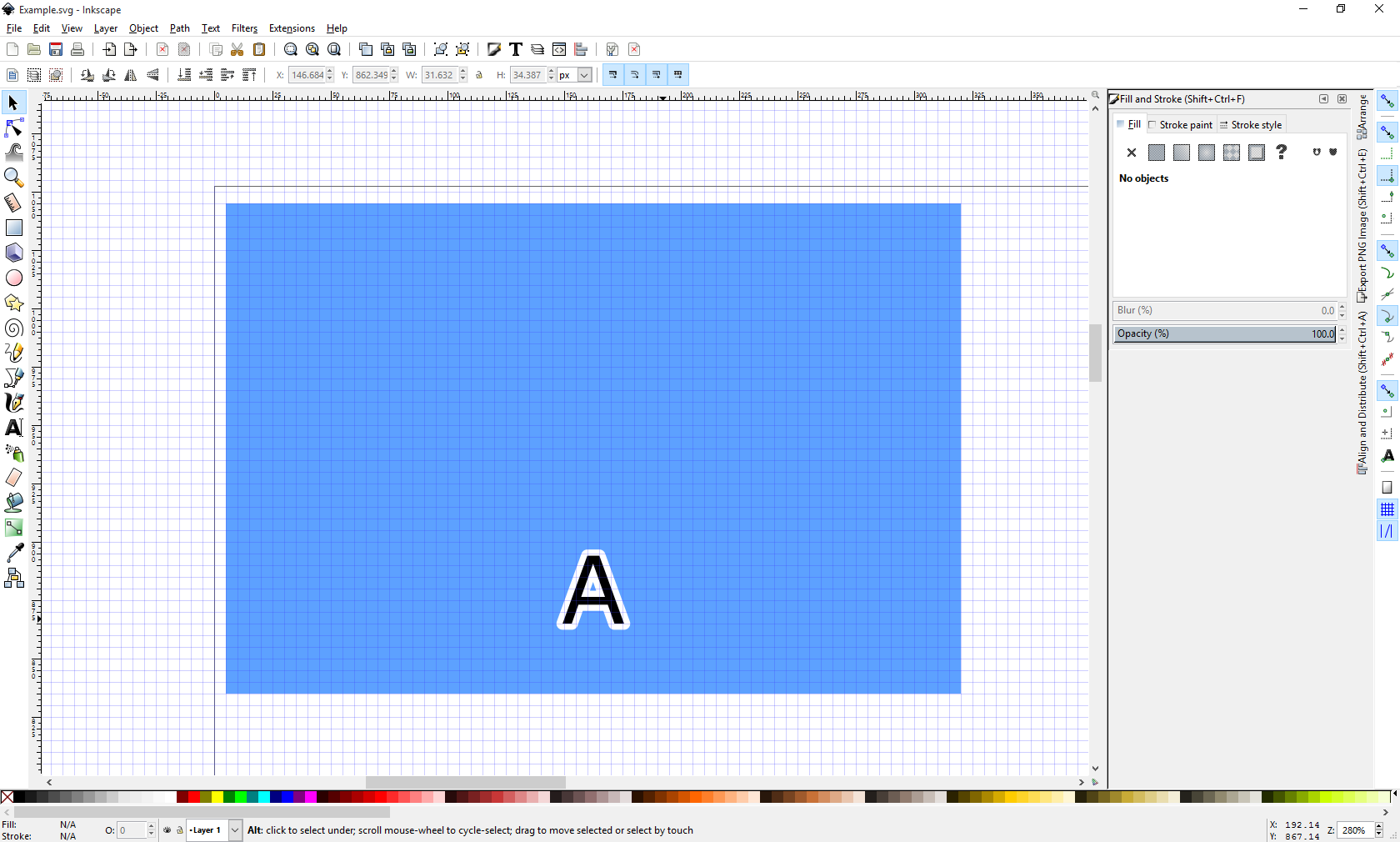
Task: Select the Node editing tool
Action: click(x=14, y=128)
